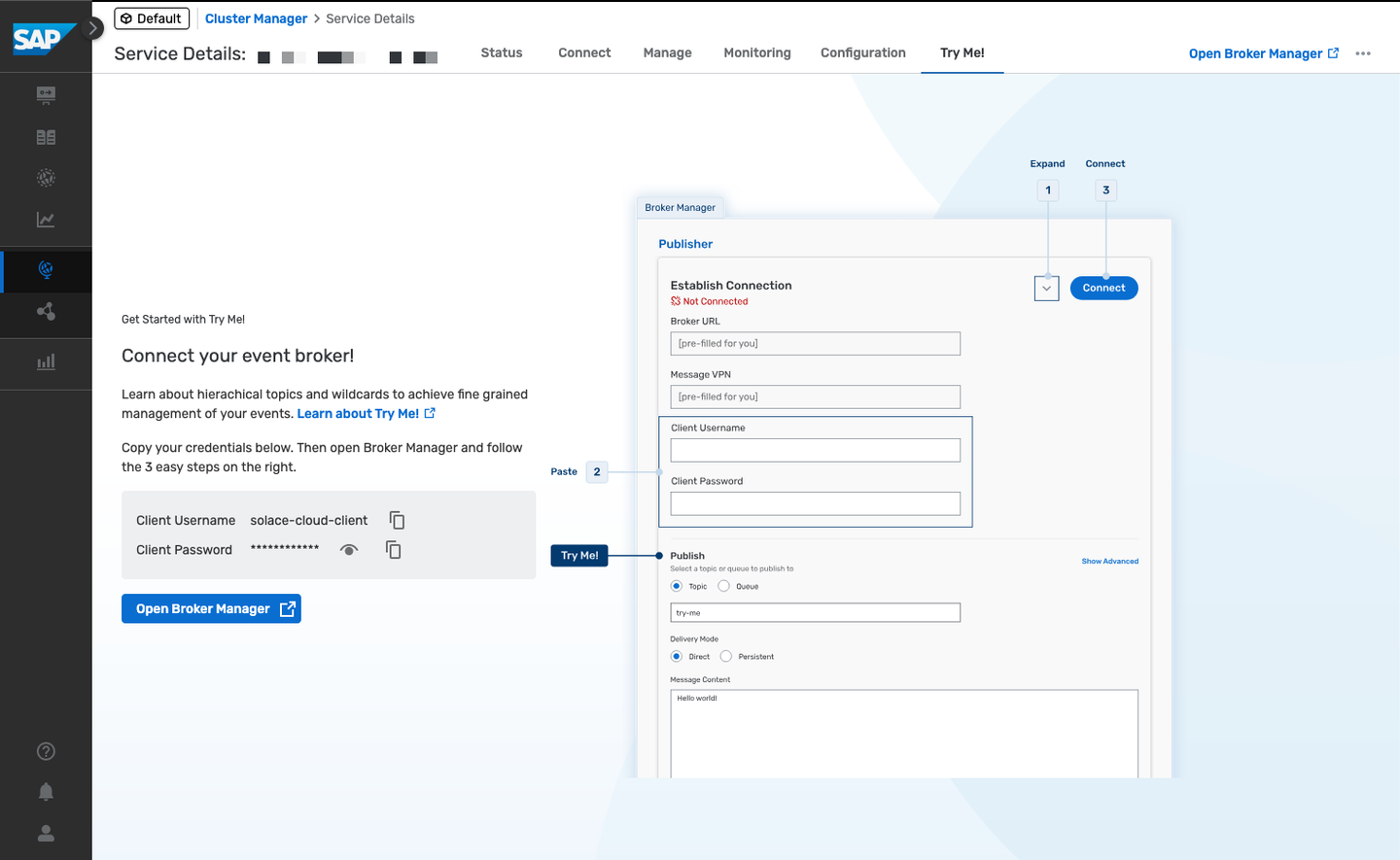Open the Catalog icon in sidebar
This screenshot has height=860, width=1400.
tap(46, 137)
